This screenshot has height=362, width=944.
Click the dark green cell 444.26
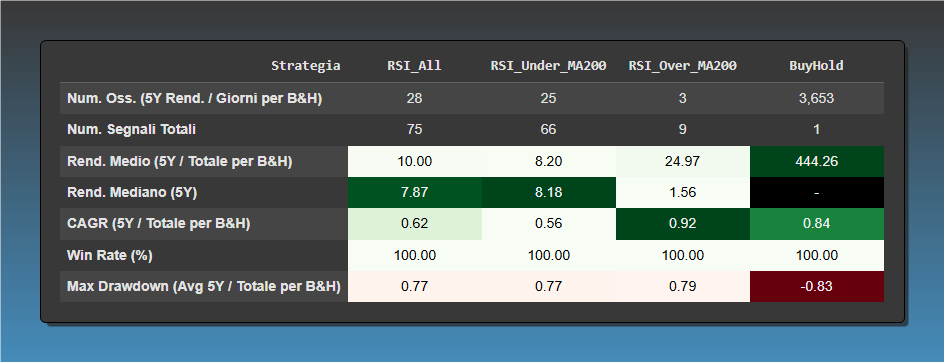tap(817, 161)
